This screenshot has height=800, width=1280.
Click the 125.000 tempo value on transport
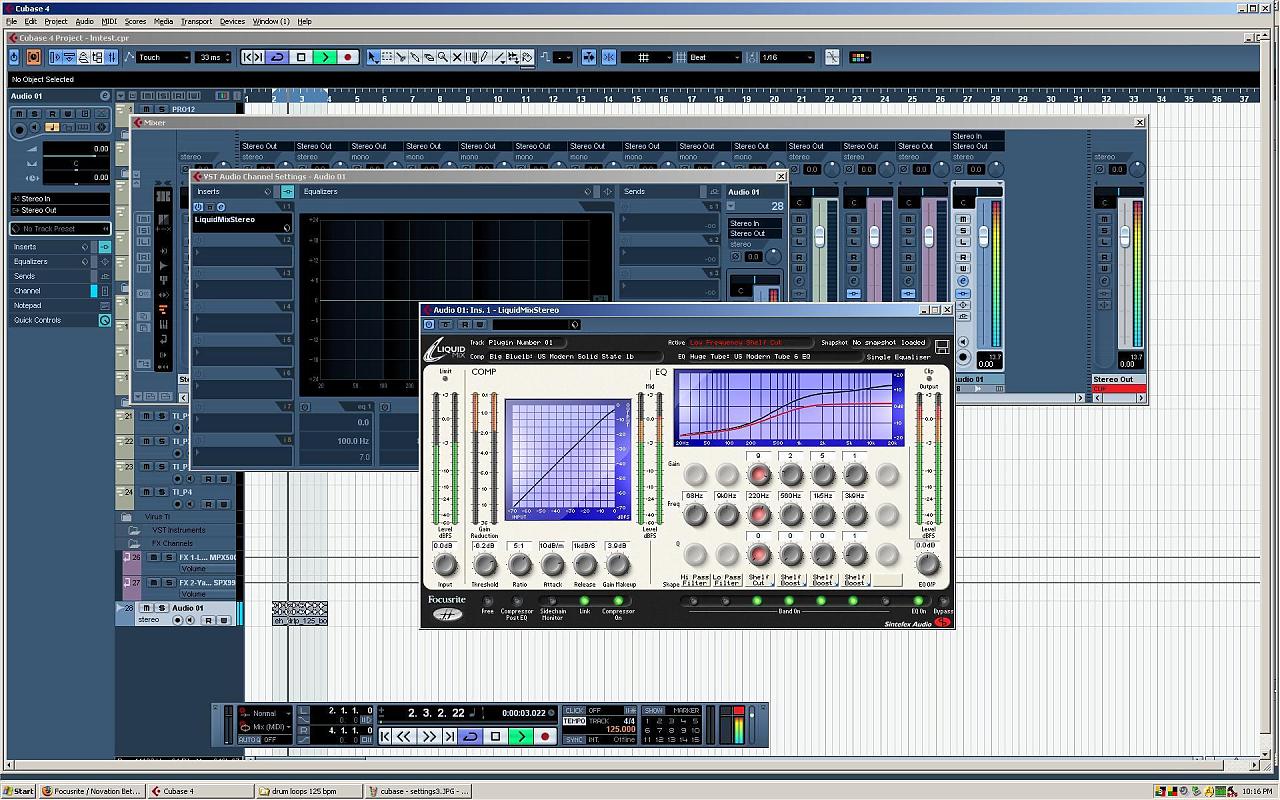click(x=620, y=730)
